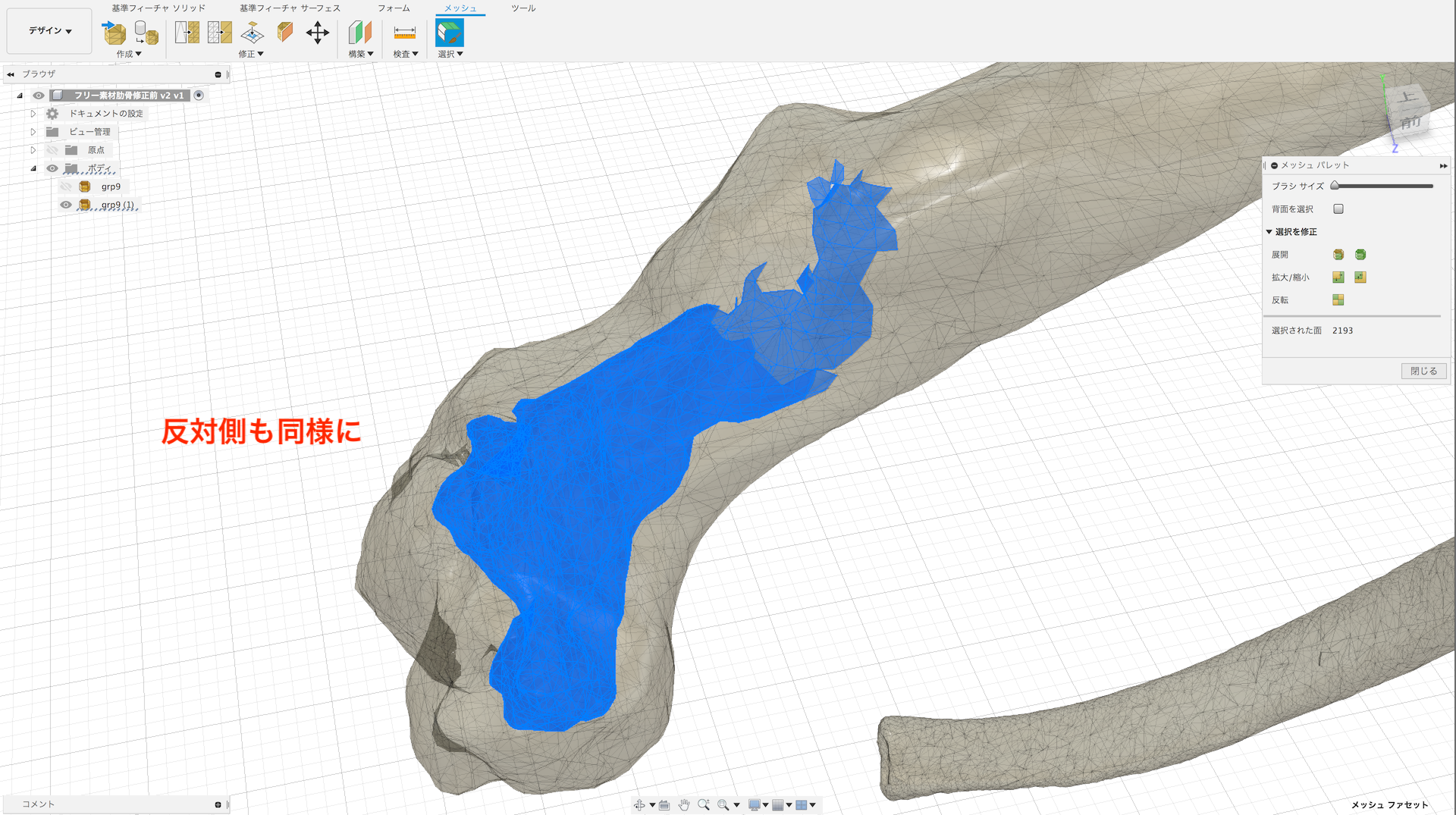Screen dimensions: 1456x815
Task: Click the Construct plane icon
Action: (x=360, y=33)
